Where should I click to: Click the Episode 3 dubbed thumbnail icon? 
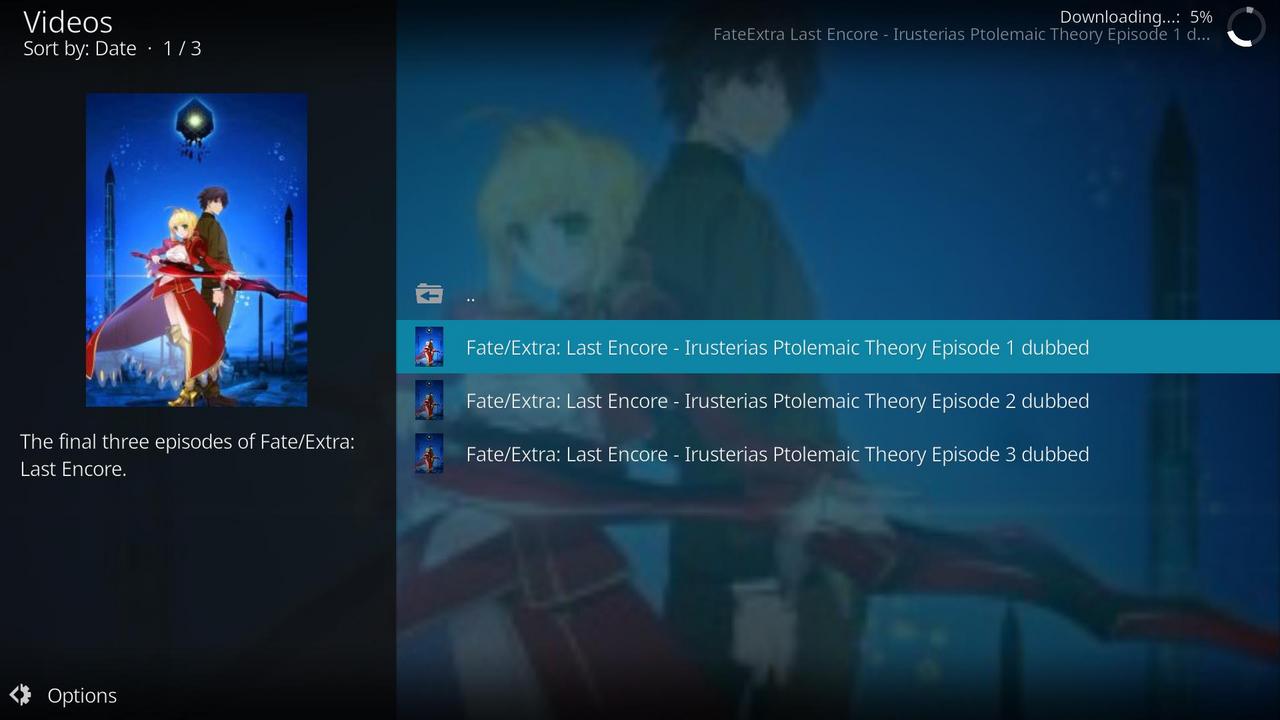[x=429, y=453]
